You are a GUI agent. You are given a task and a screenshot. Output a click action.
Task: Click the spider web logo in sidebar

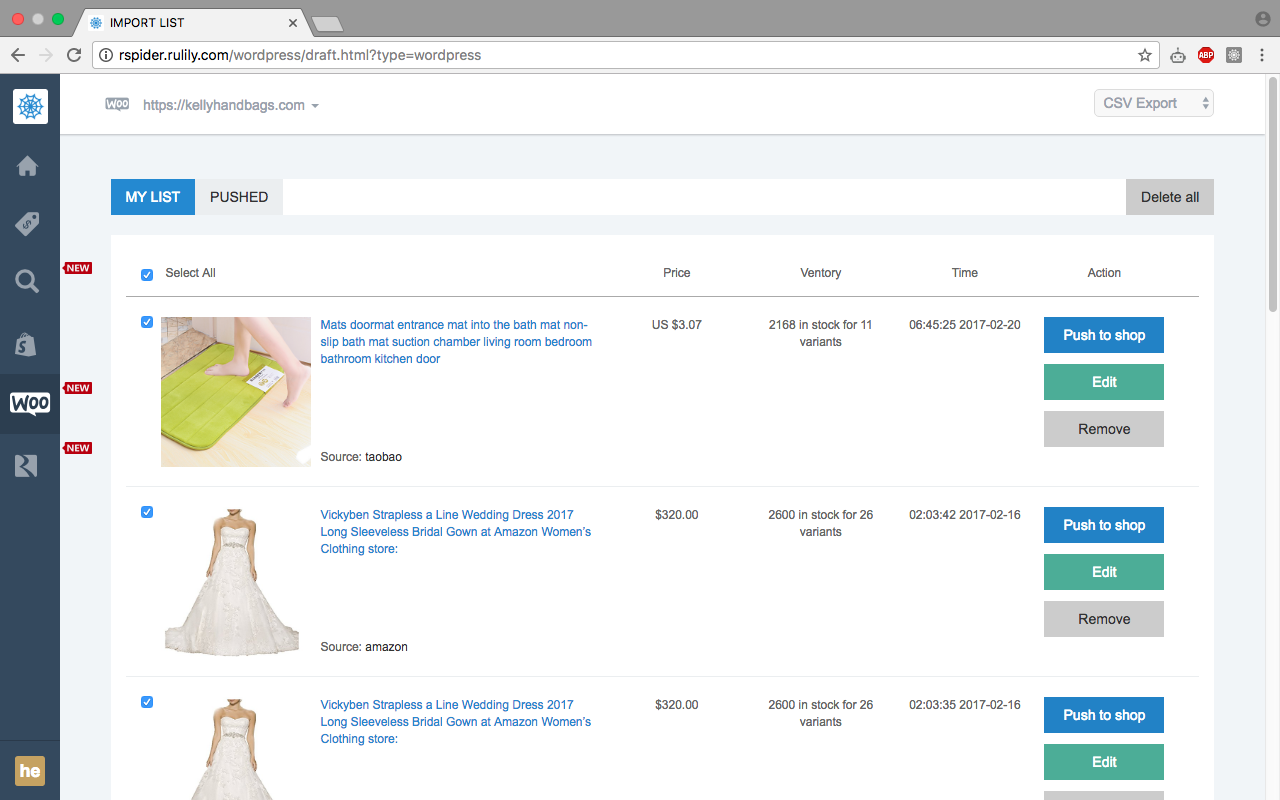tap(30, 106)
